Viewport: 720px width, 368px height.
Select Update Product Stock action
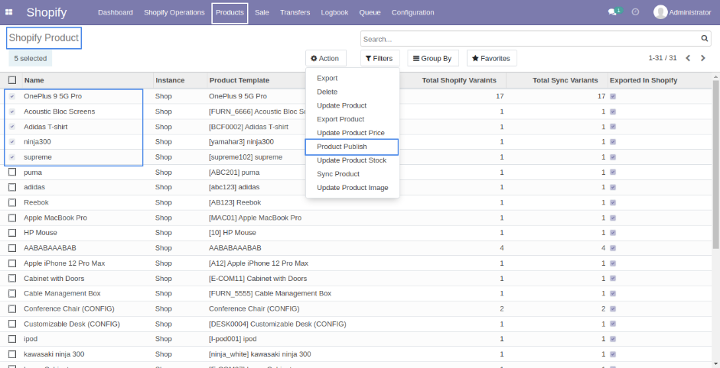[352, 160]
